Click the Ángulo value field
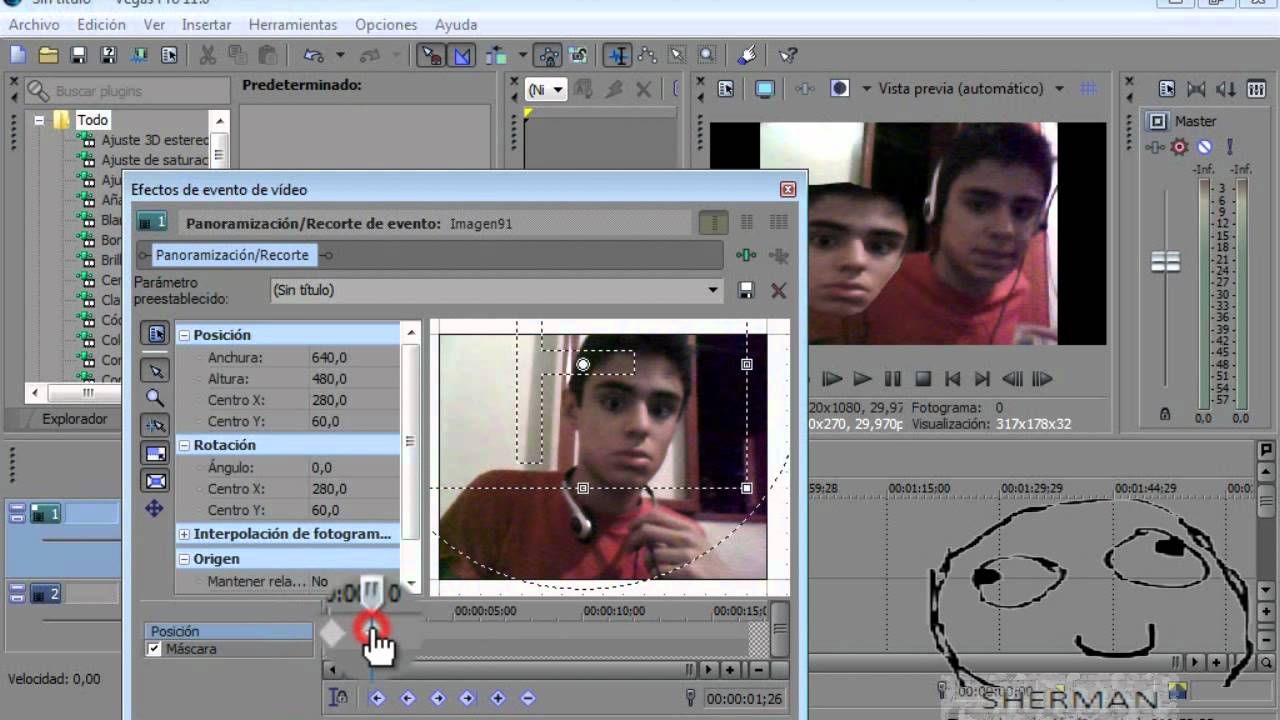Viewport: 1280px width, 720px height. 354,467
